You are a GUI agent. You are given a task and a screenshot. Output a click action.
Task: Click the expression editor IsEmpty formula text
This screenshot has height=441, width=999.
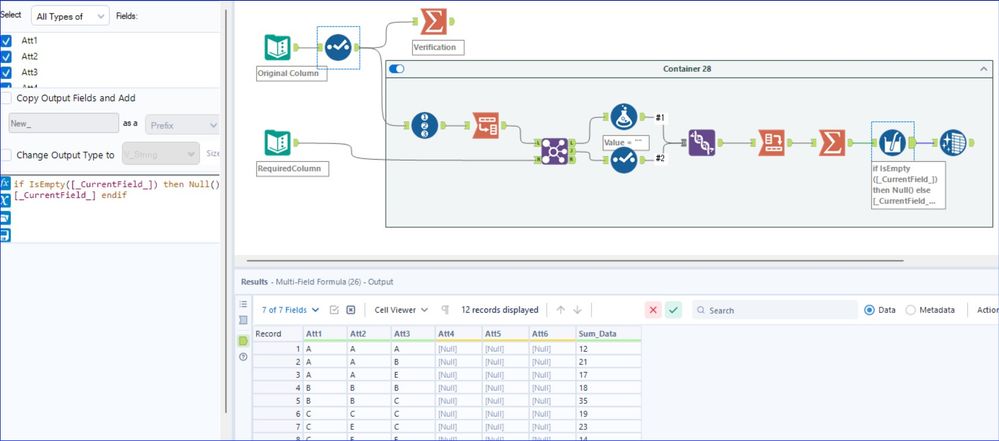[116, 190]
